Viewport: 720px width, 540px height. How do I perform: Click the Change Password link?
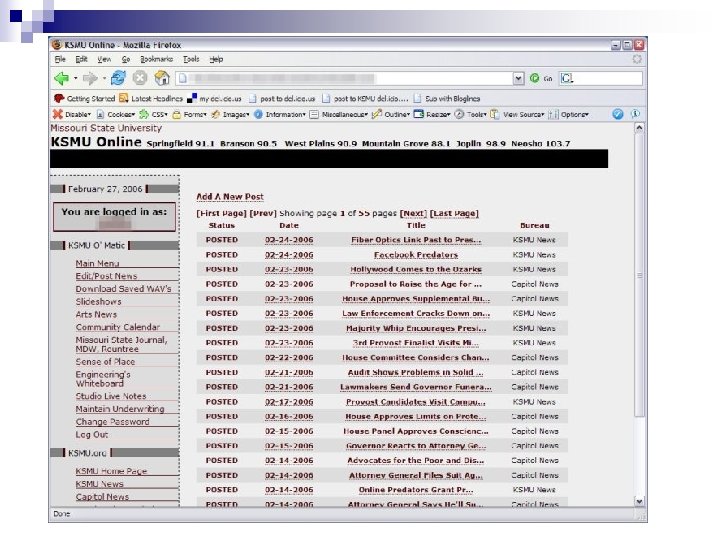[x=112, y=422]
